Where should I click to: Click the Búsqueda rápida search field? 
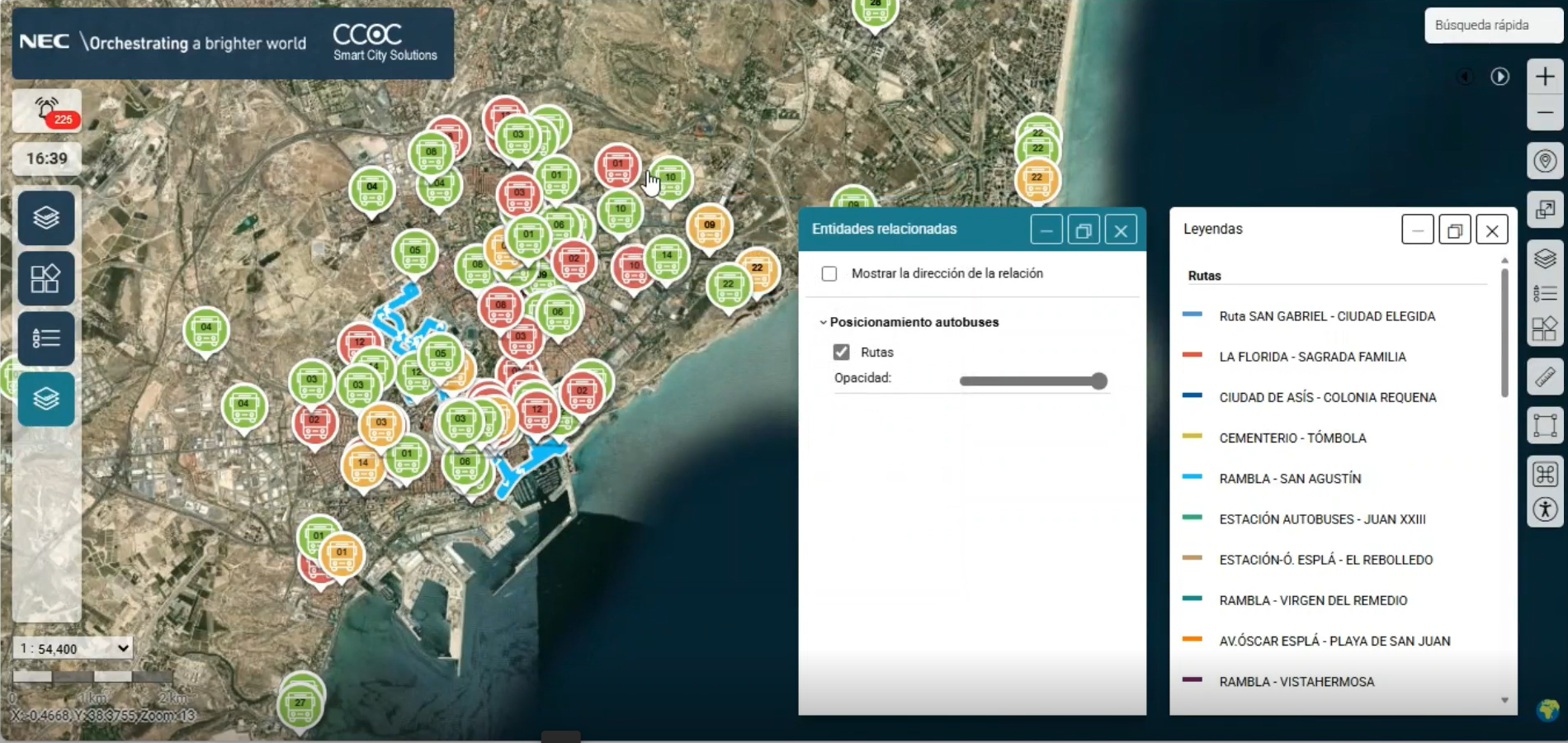point(1494,26)
